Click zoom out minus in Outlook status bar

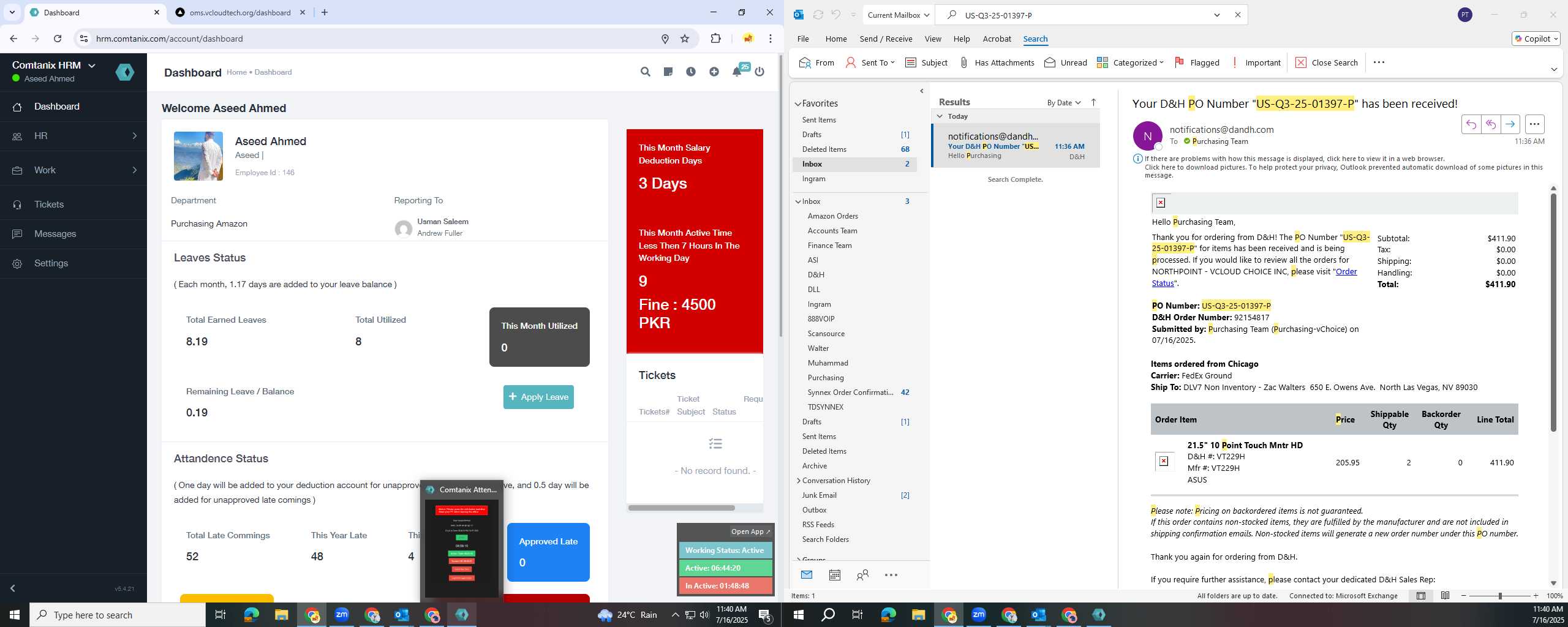coord(1464,595)
